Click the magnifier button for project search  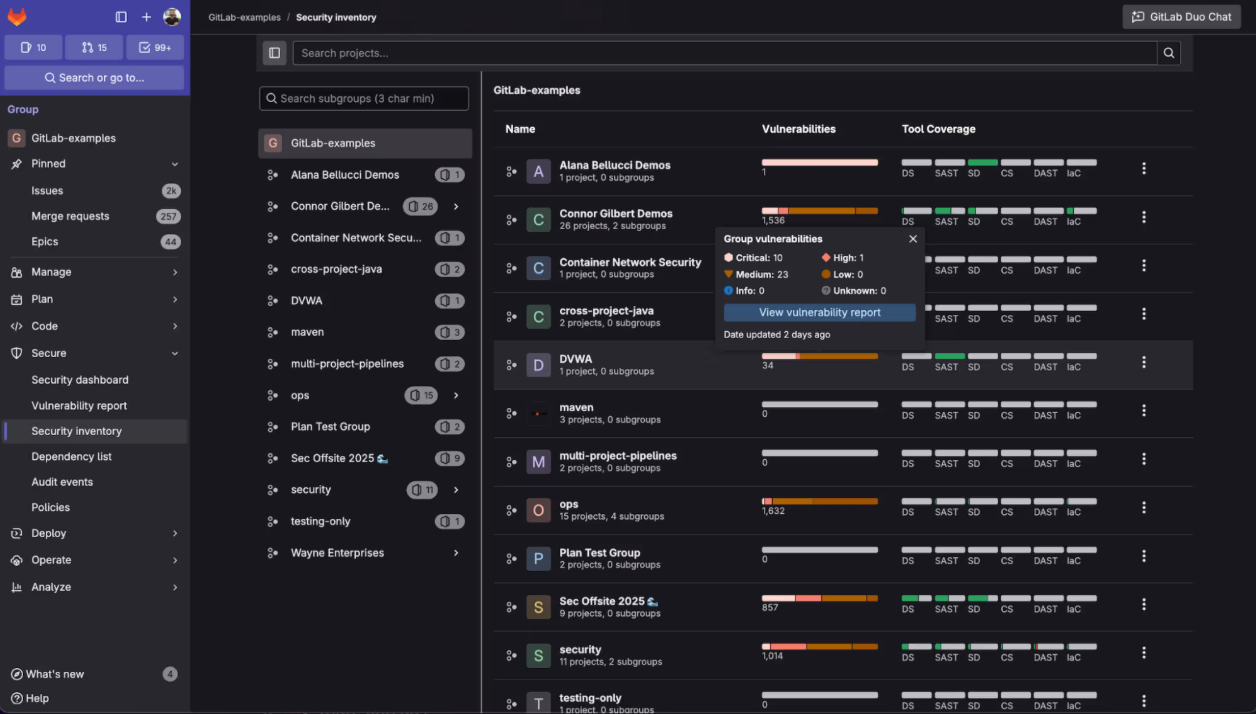(x=1168, y=53)
